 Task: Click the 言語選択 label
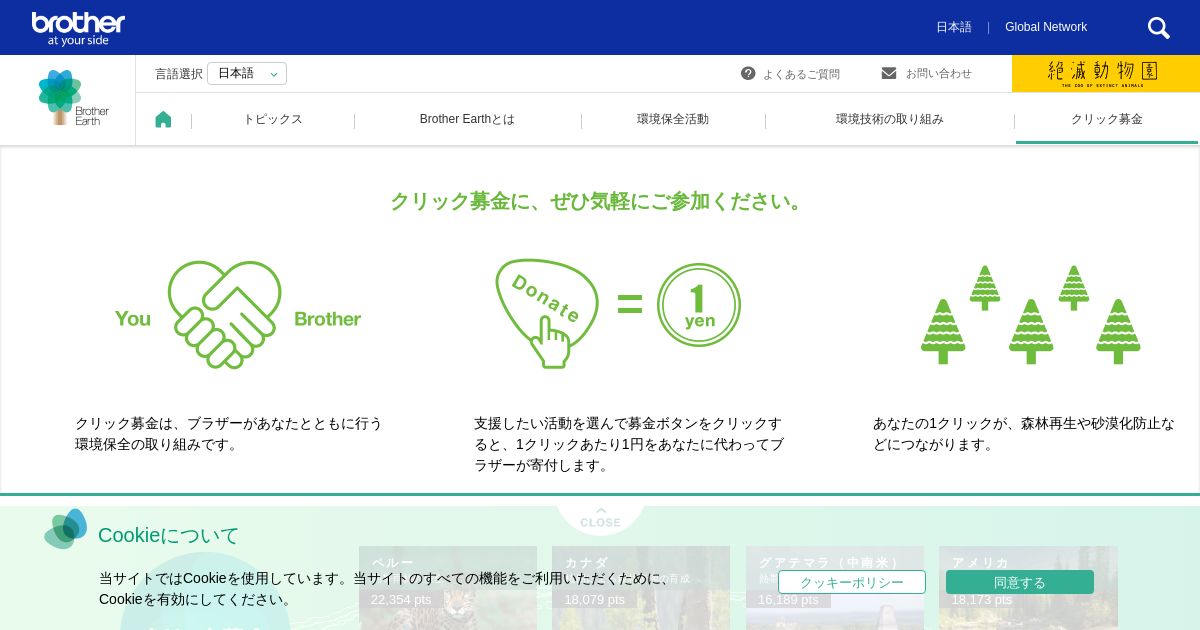(x=179, y=74)
